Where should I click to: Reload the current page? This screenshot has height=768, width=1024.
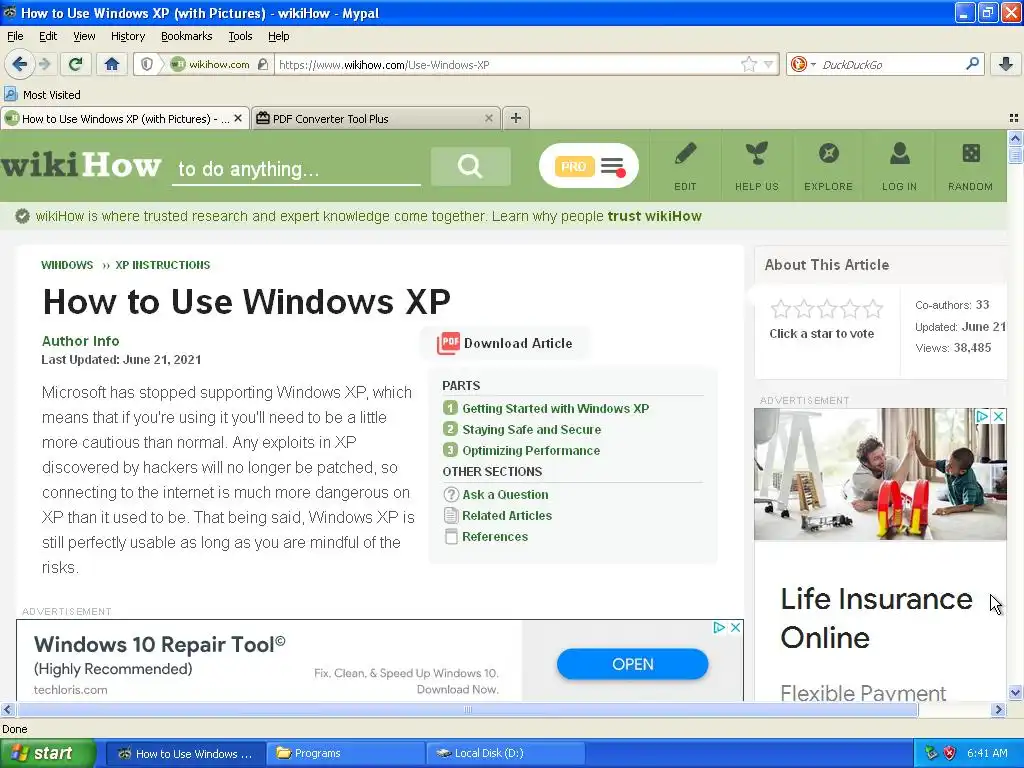click(76, 64)
